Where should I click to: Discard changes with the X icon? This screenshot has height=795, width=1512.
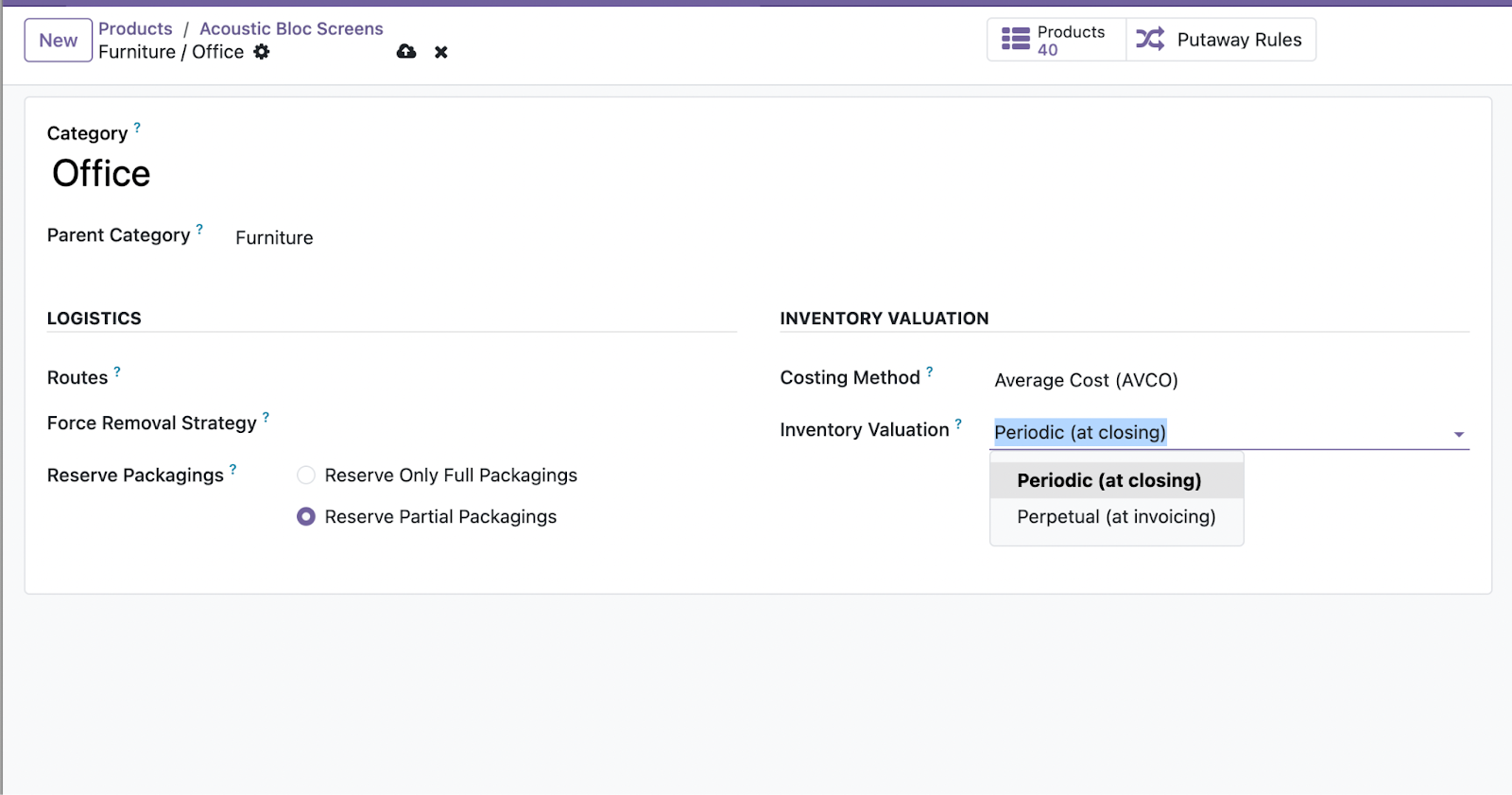[441, 52]
